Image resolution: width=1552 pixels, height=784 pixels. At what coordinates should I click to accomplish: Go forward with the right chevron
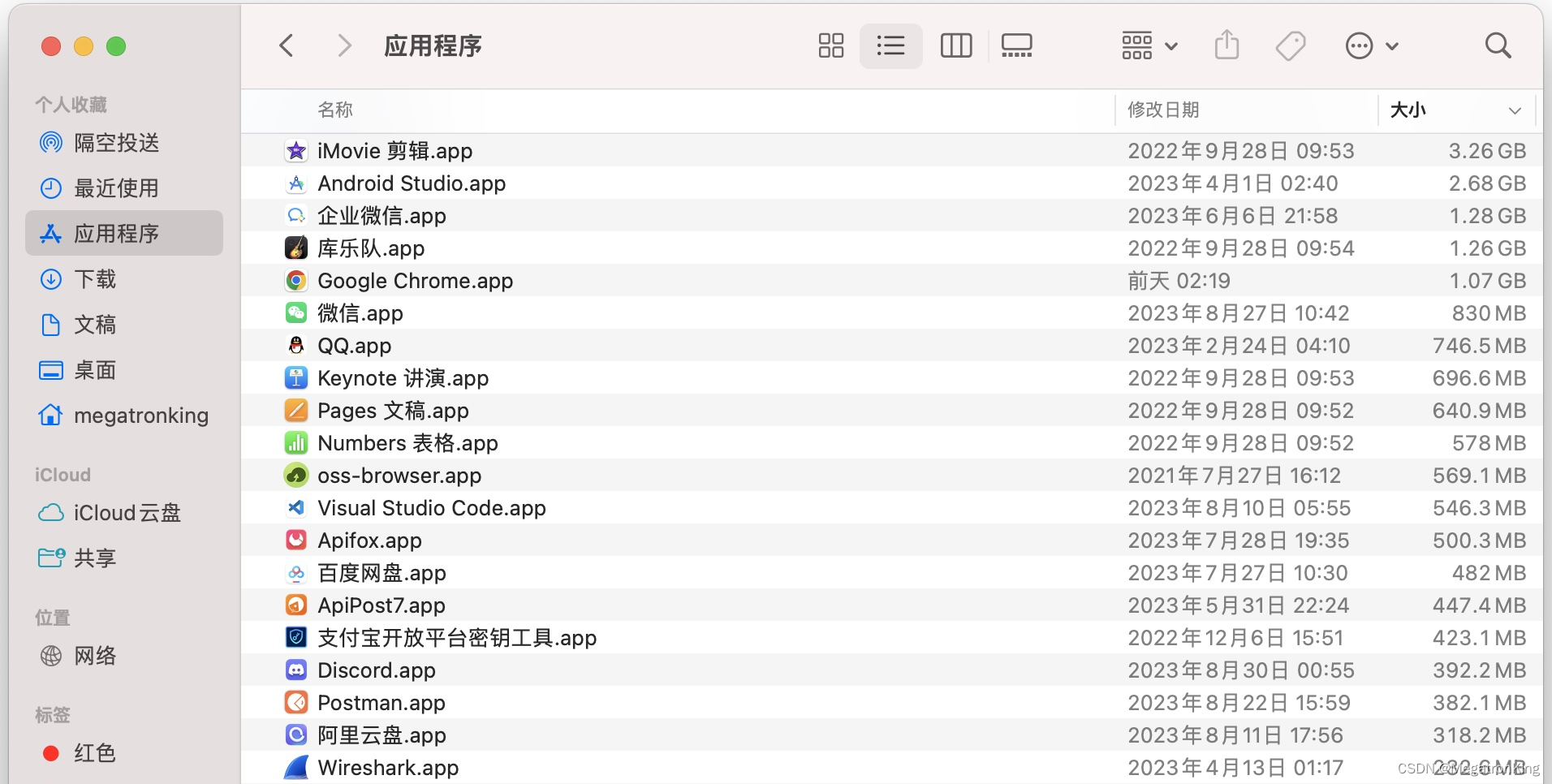tap(345, 45)
